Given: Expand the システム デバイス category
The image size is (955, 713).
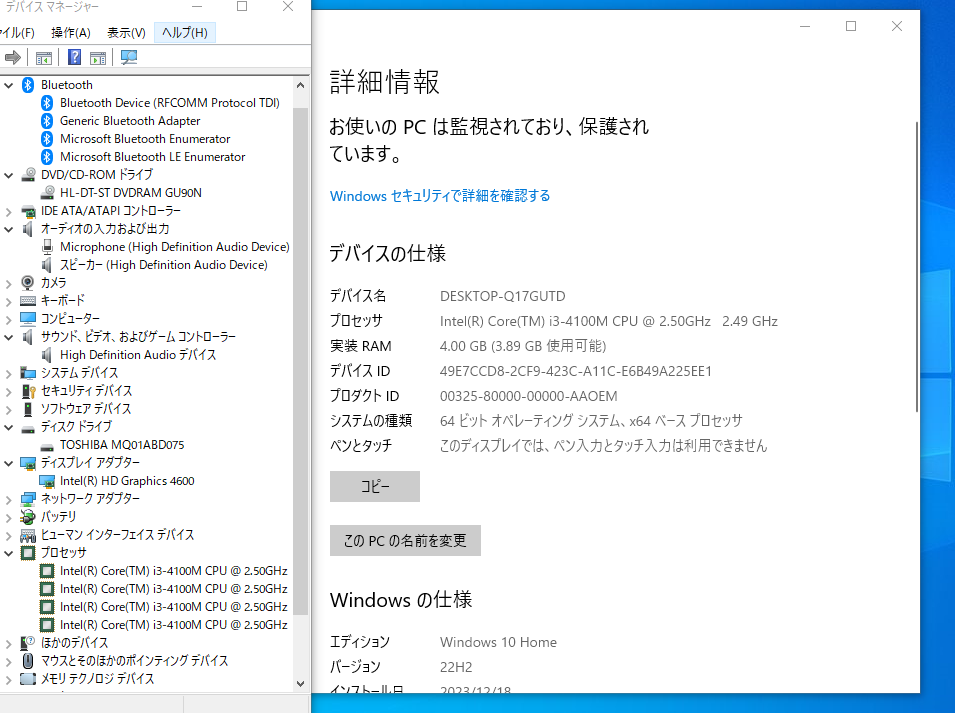Looking at the screenshot, I should [9, 374].
